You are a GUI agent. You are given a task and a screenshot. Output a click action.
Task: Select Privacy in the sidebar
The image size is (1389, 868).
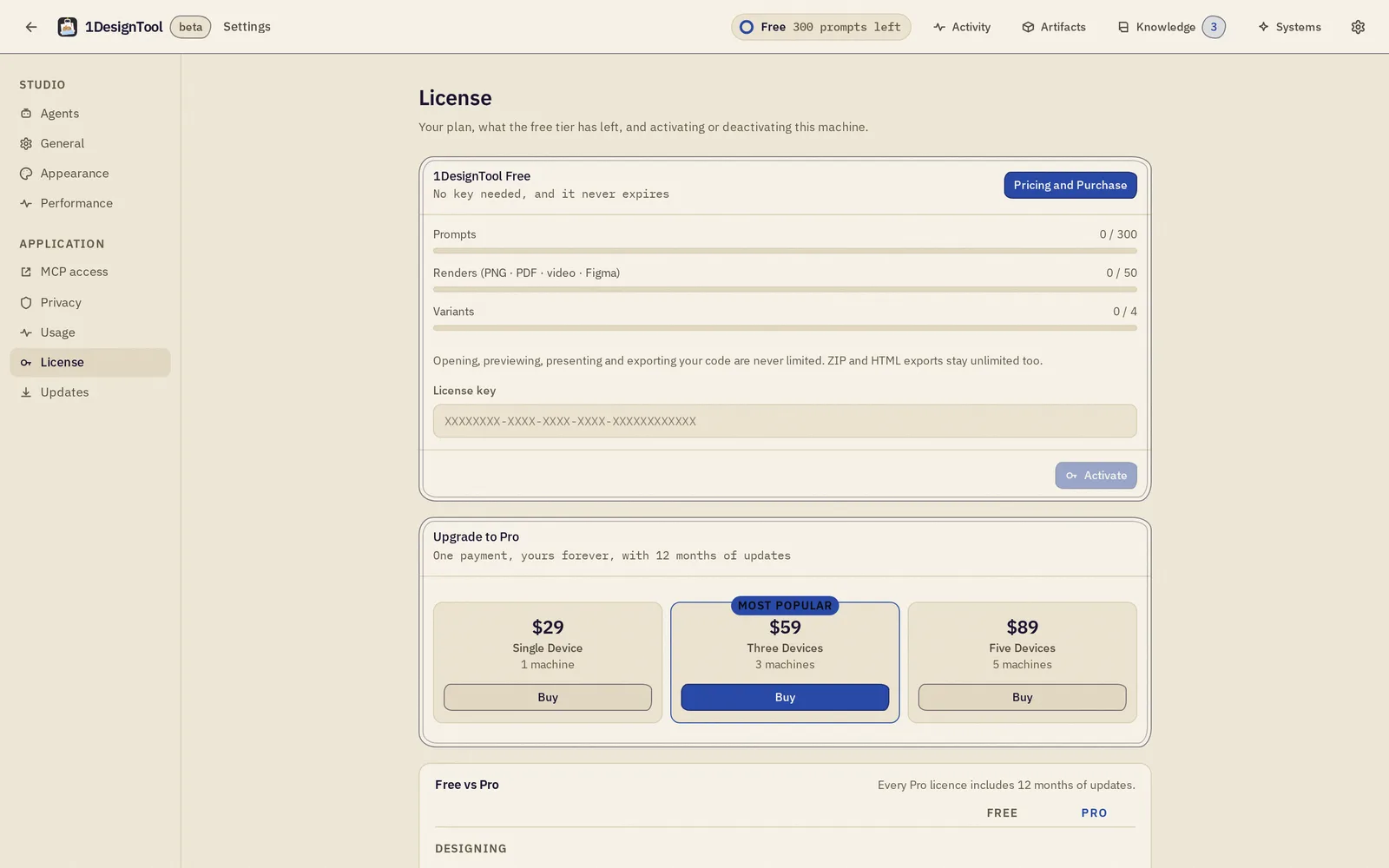(x=90, y=302)
